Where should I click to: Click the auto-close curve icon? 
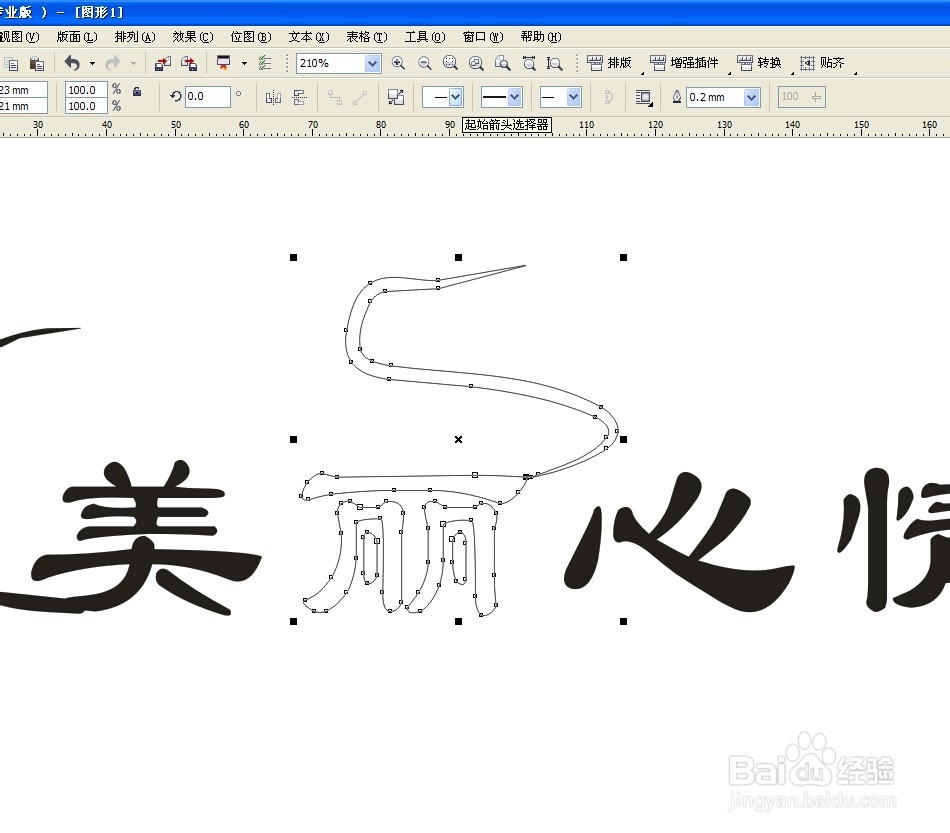609,97
